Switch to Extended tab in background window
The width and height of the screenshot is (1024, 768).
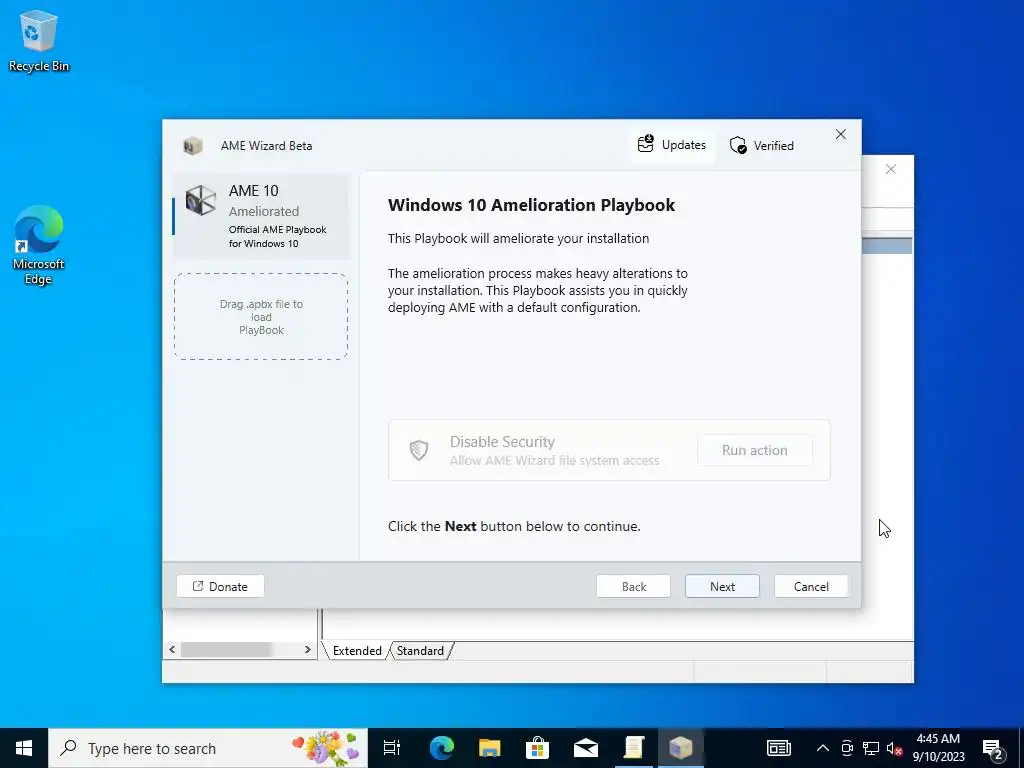(357, 650)
